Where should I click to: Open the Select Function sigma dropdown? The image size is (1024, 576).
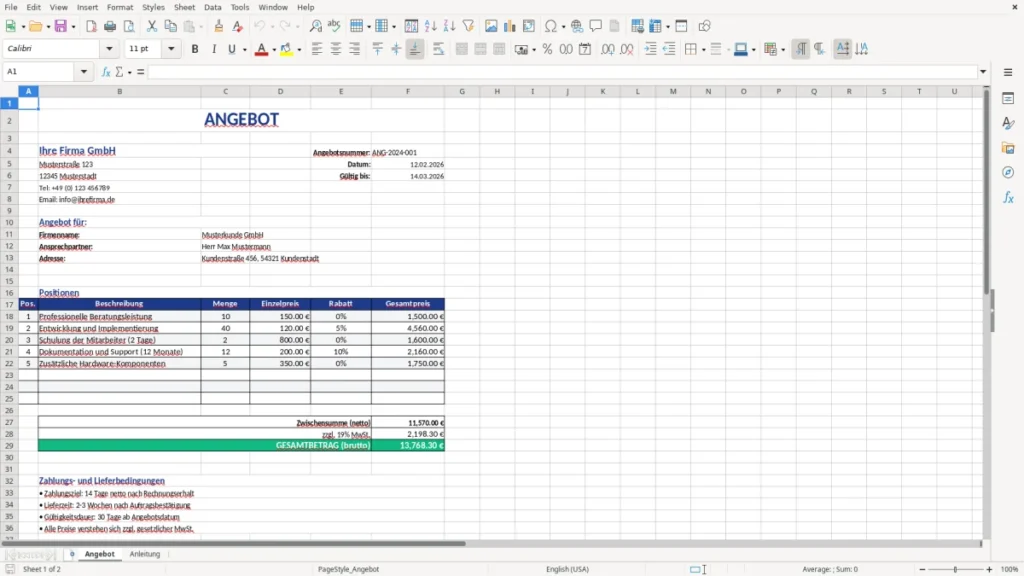129,72
